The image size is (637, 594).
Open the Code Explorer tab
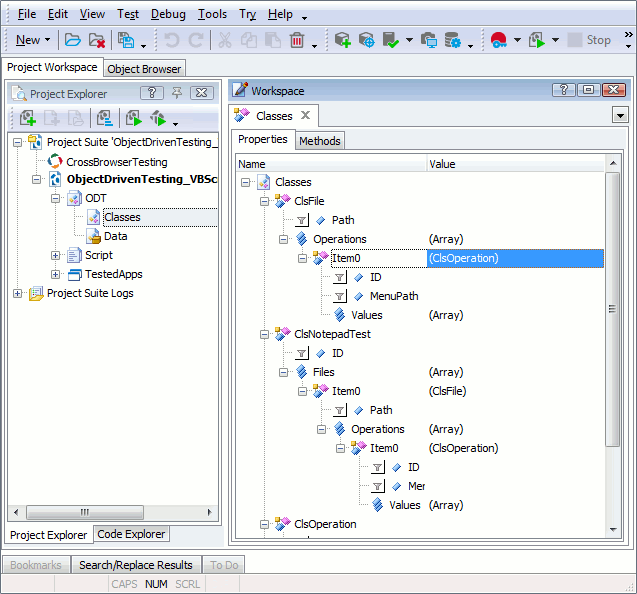(131, 535)
